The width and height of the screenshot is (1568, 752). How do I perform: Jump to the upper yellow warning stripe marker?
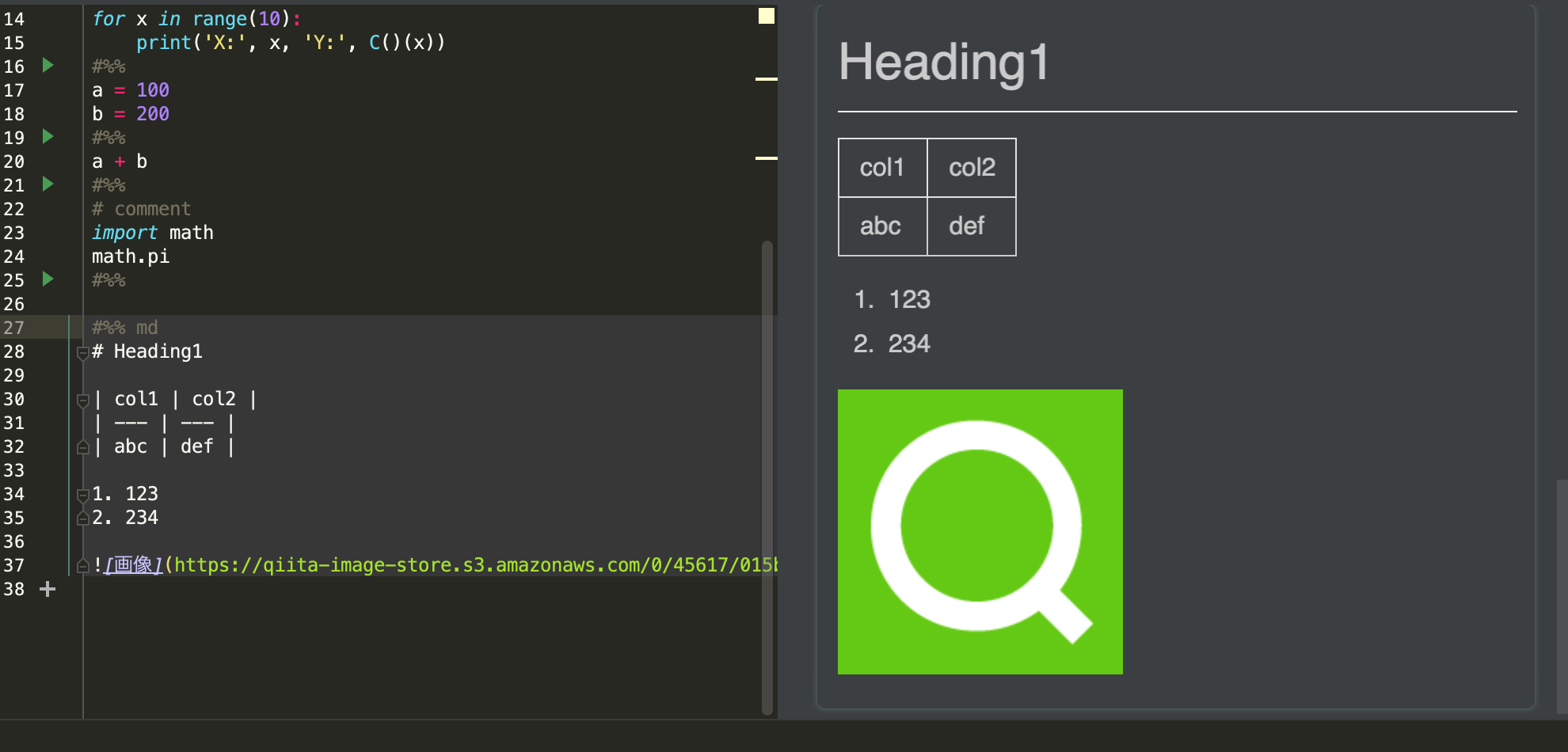point(767,78)
